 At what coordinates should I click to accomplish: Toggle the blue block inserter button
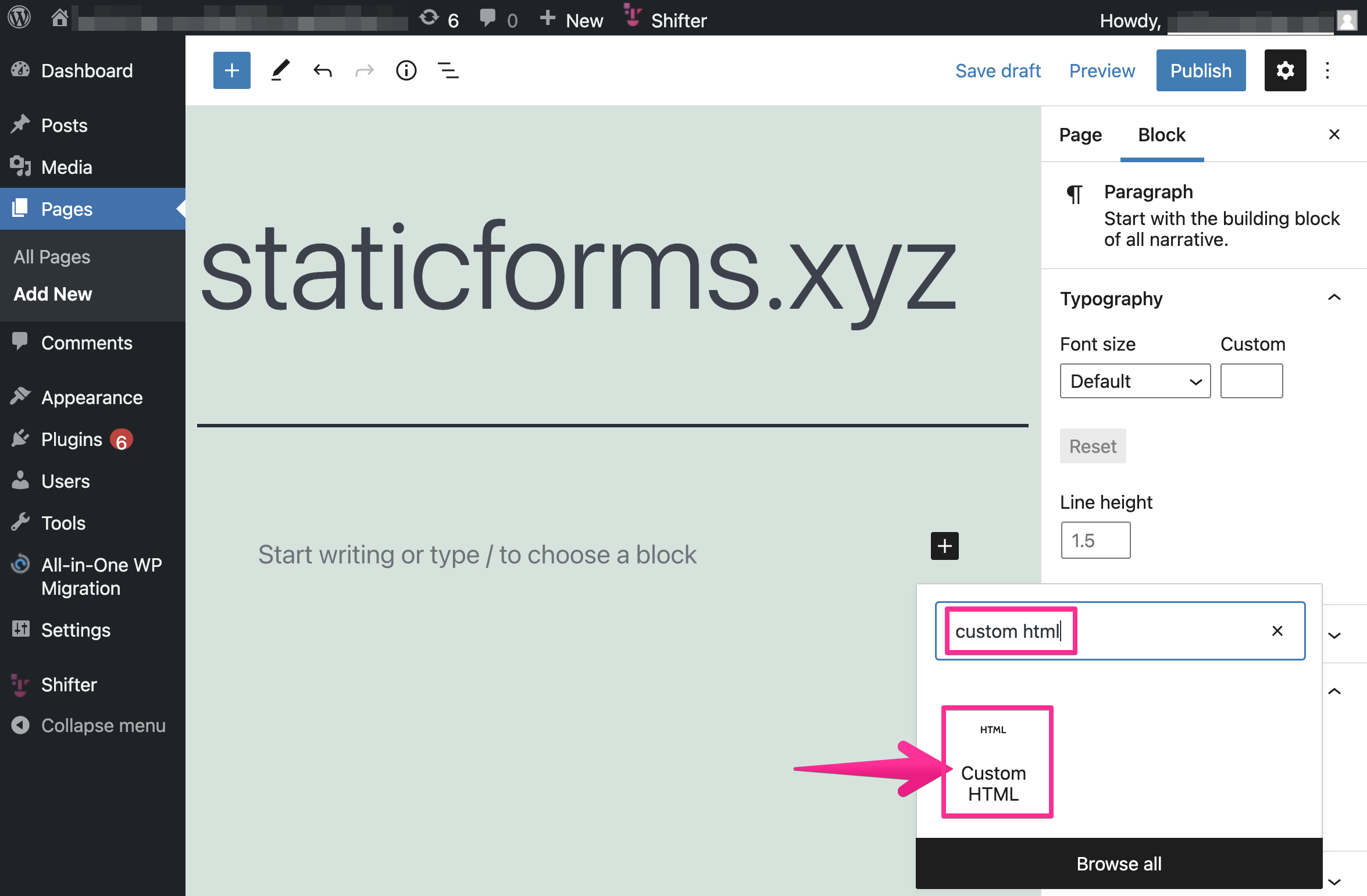[x=231, y=70]
